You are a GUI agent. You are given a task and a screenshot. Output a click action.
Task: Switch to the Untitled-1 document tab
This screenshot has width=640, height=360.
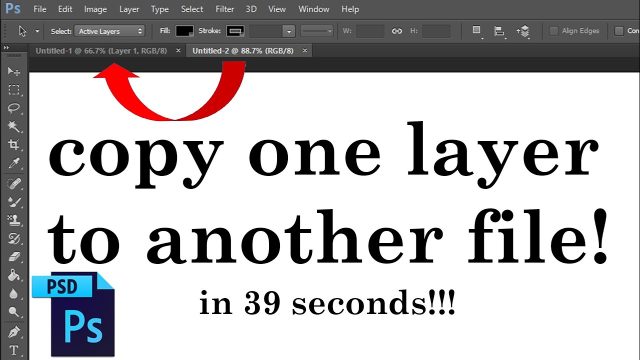(101, 51)
